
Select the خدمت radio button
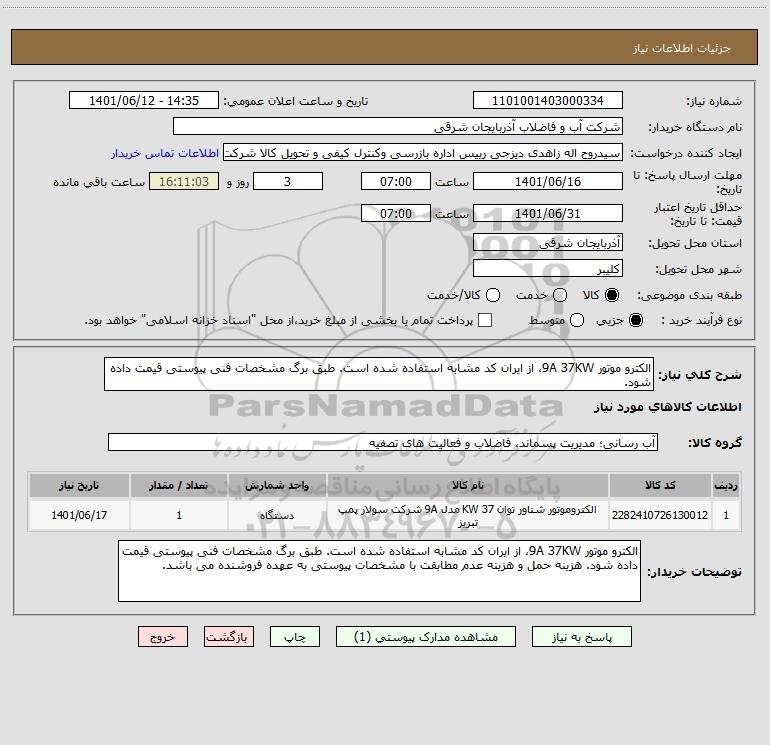click(560, 295)
